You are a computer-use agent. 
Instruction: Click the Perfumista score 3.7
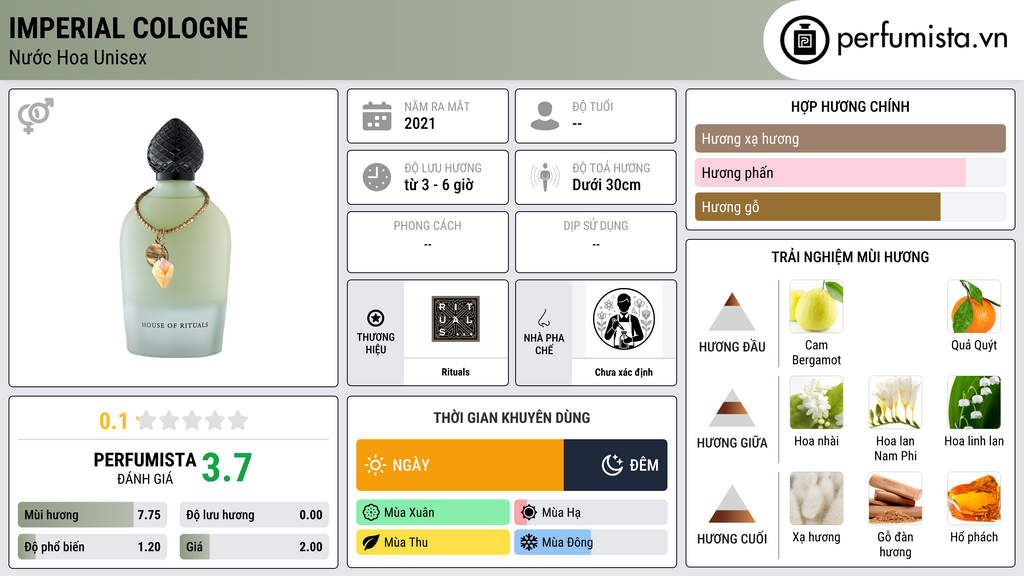tap(227, 468)
